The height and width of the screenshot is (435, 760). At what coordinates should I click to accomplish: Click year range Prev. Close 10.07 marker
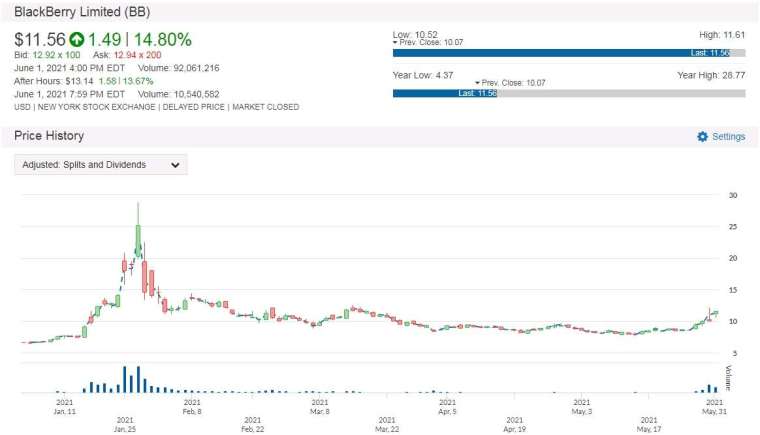click(x=510, y=83)
